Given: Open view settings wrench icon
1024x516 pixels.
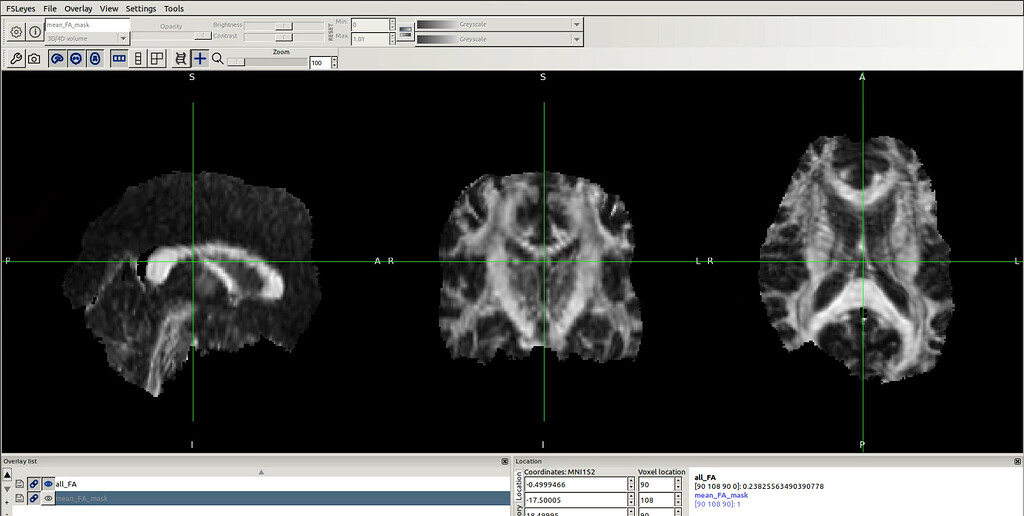Looking at the screenshot, I should pos(16,59).
